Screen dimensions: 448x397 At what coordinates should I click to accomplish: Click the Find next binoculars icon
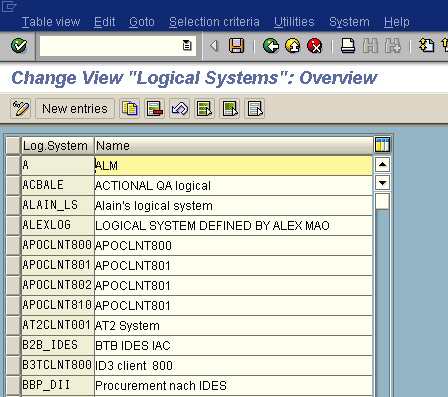[x=393, y=46]
